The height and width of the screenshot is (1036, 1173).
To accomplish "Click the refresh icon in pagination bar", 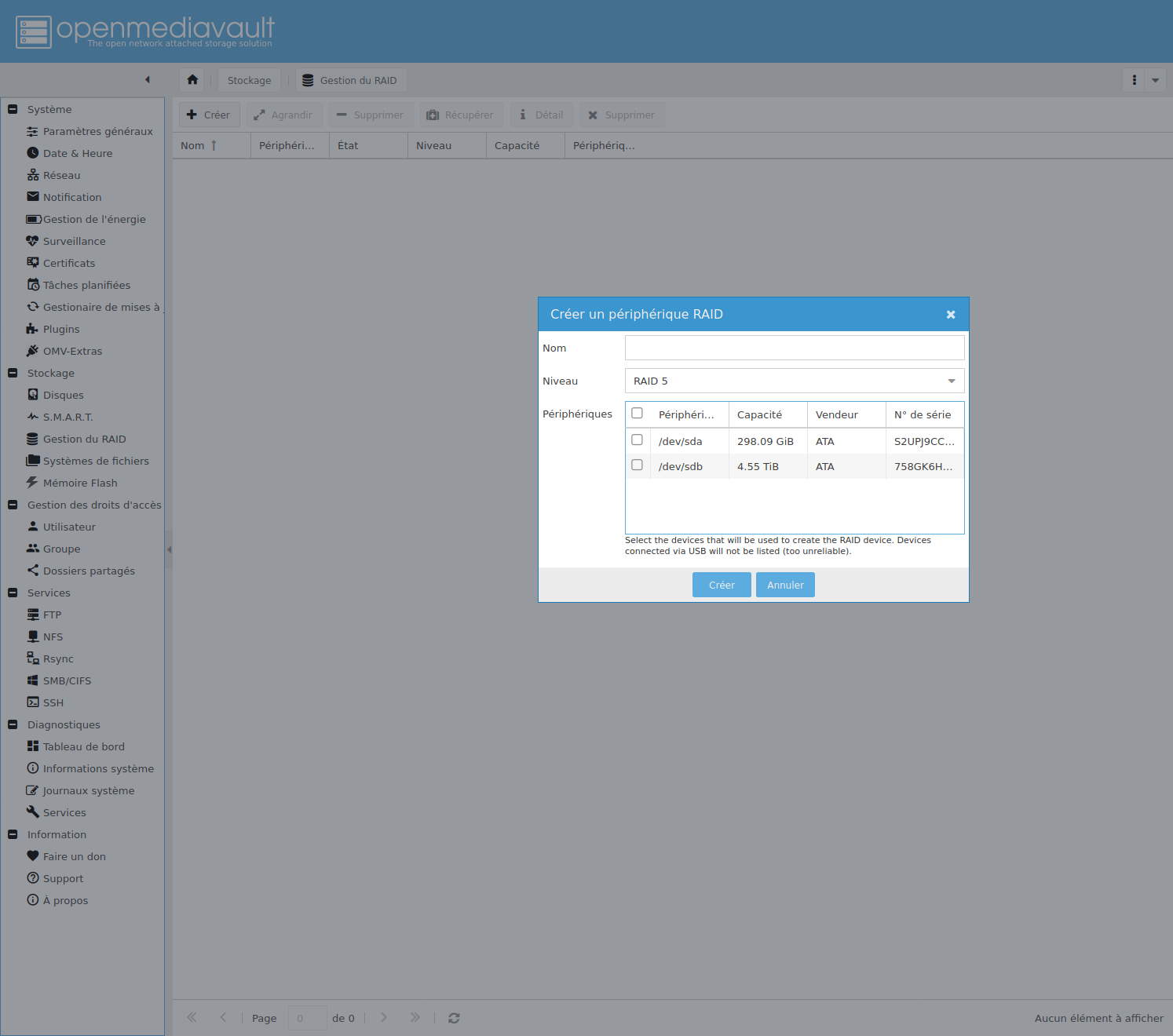I will click(x=454, y=1018).
